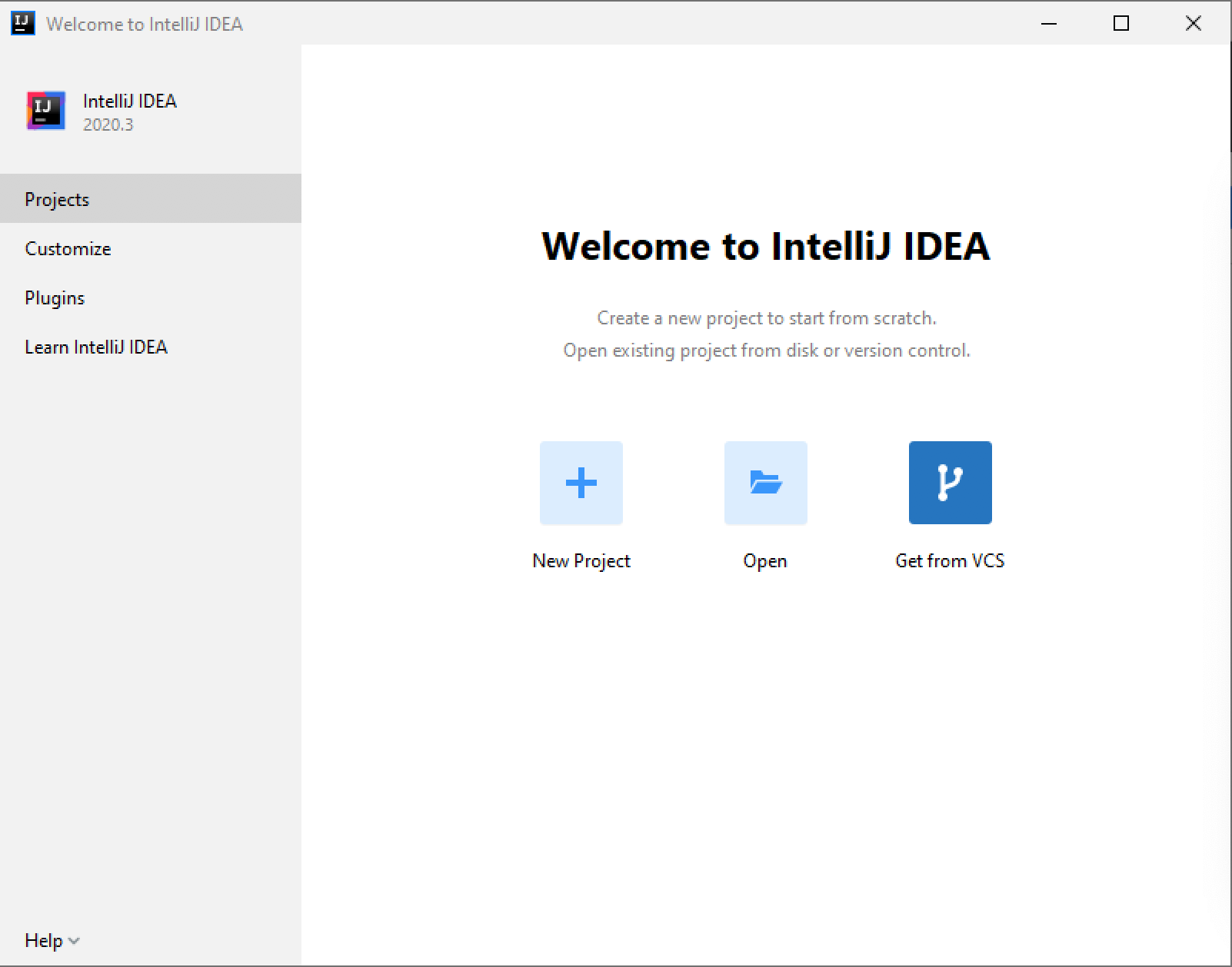
Task: Click the Open folder icon
Action: point(766,483)
